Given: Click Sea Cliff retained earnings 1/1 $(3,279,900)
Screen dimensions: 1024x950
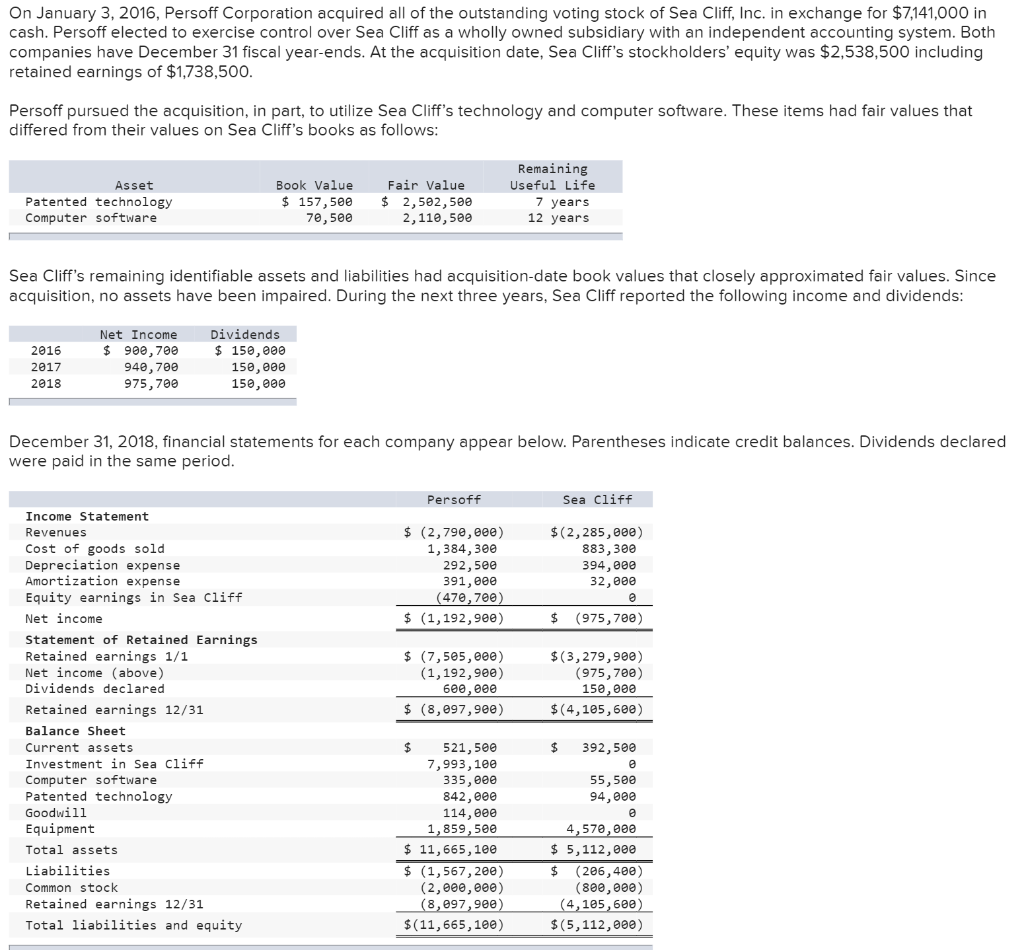Looking at the screenshot, I should click(597, 656).
